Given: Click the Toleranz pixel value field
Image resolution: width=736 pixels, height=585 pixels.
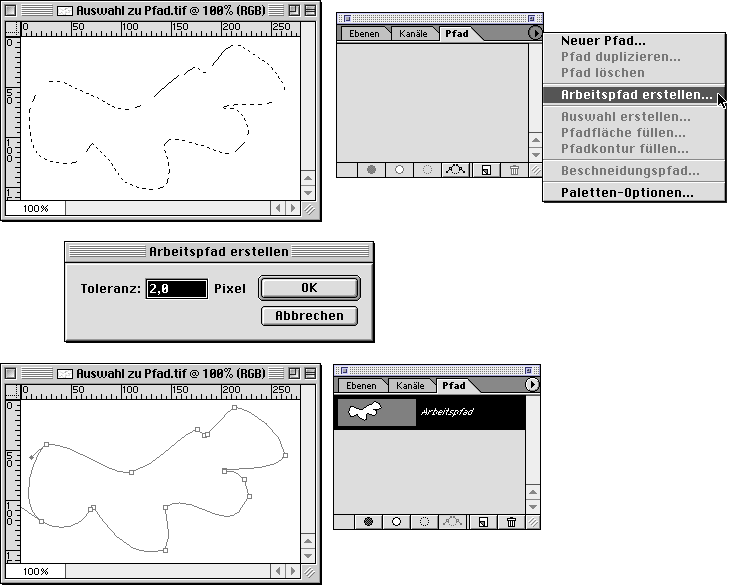Looking at the screenshot, I should pos(174,288).
